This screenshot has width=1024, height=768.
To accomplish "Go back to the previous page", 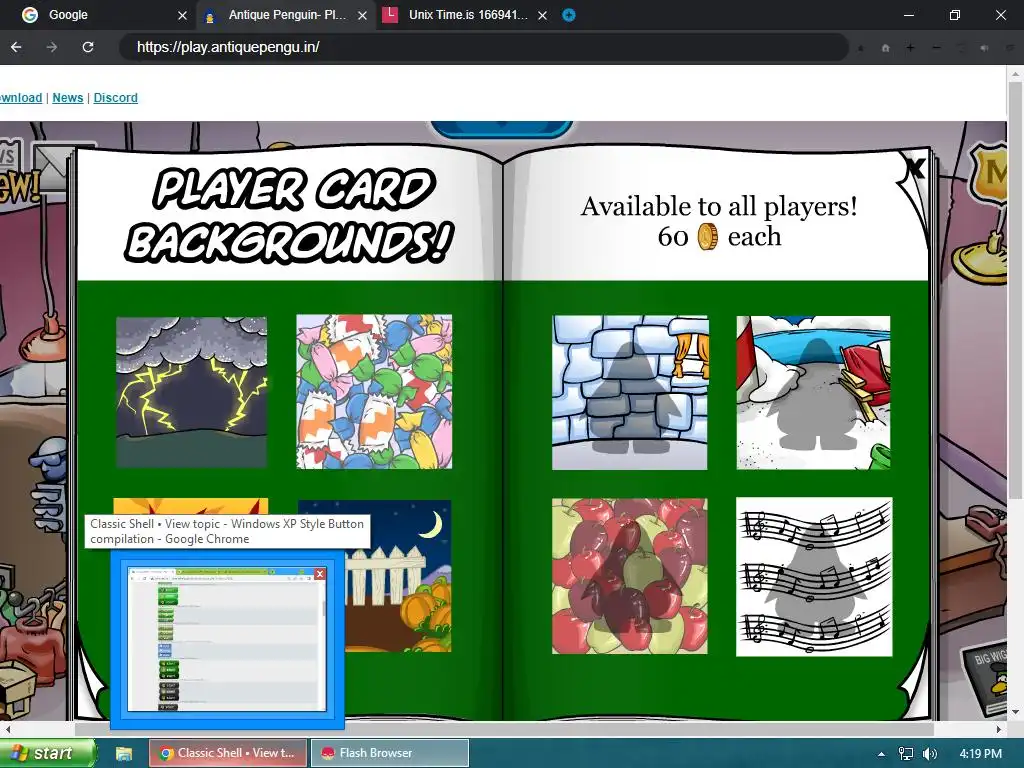I will (x=16, y=47).
